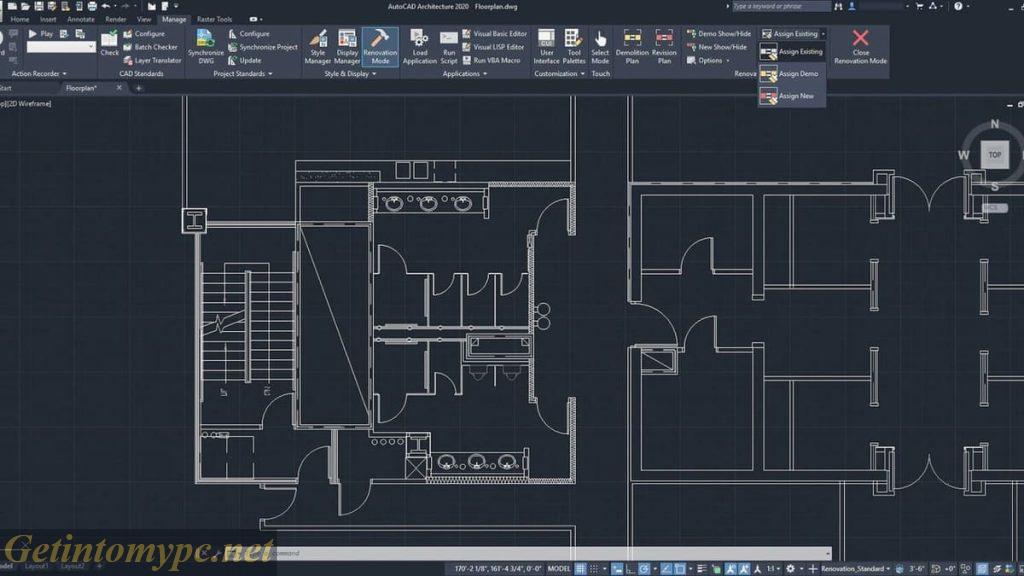Open Tool Palettes

point(573,46)
